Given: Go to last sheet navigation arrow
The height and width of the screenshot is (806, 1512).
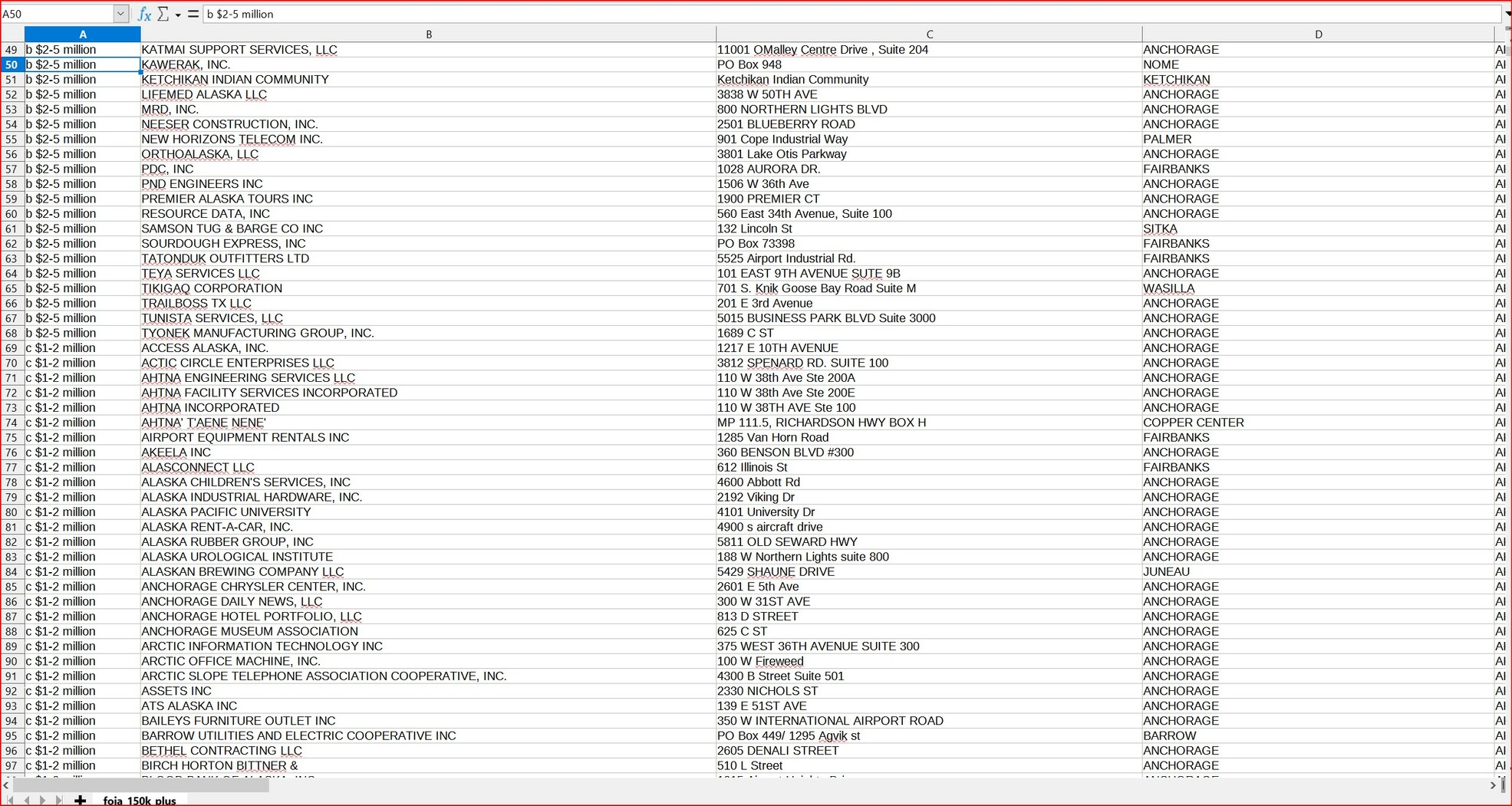Looking at the screenshot, I should coord(58,800).
